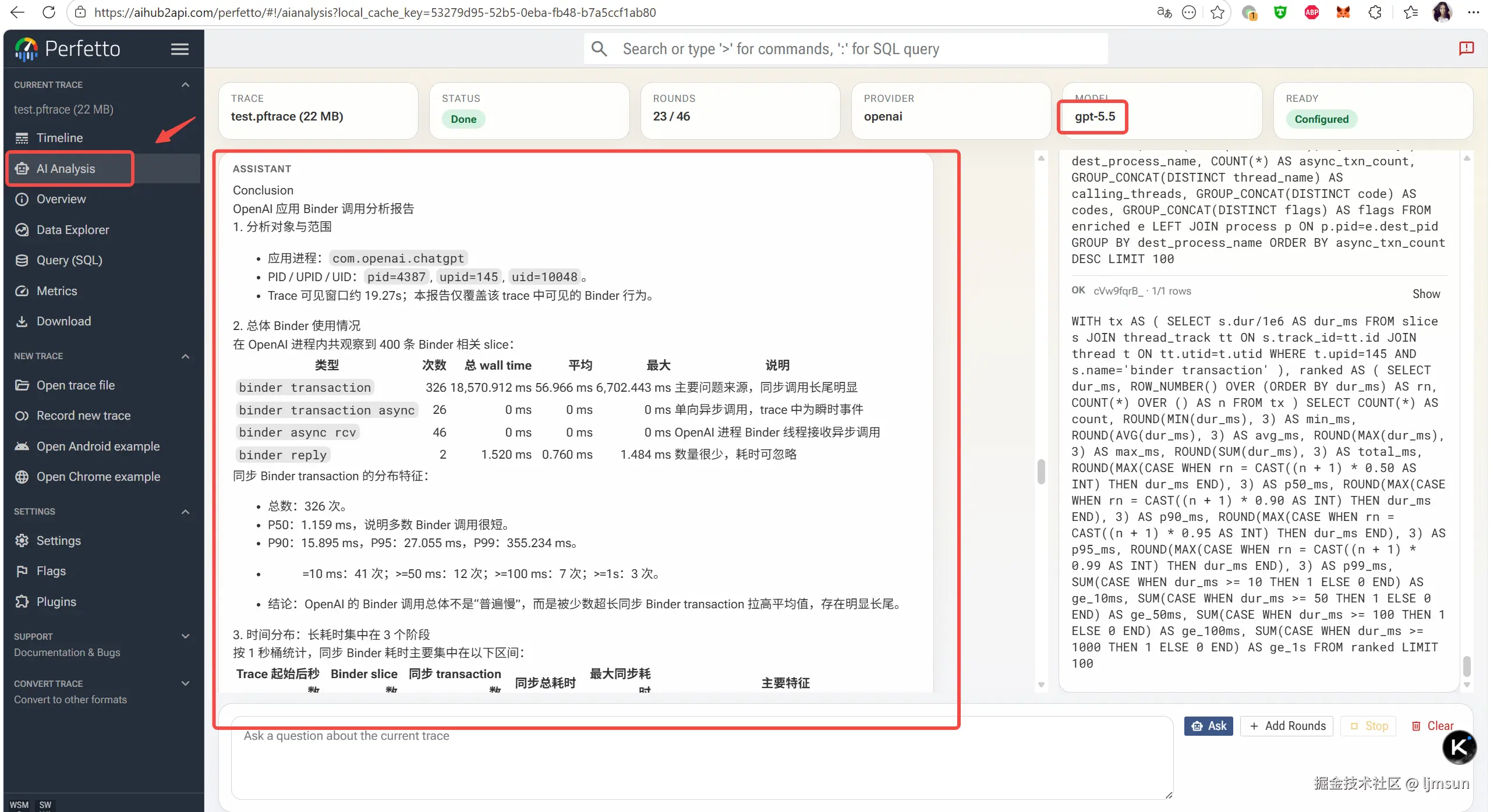Viewport: 1490px width, 812px height.
Task: Click the Data Explorer icon
Action: [22, 230]
